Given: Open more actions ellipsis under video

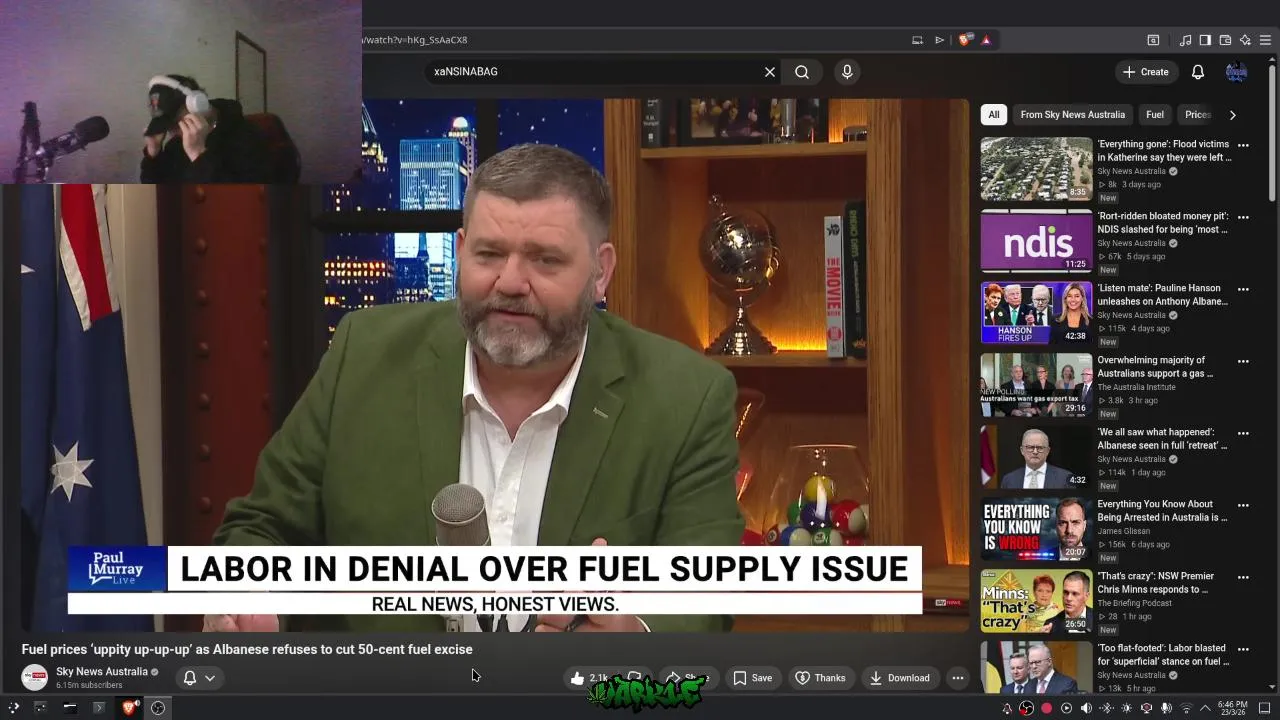Looking at the screenshot, I should tap(957, 678).
